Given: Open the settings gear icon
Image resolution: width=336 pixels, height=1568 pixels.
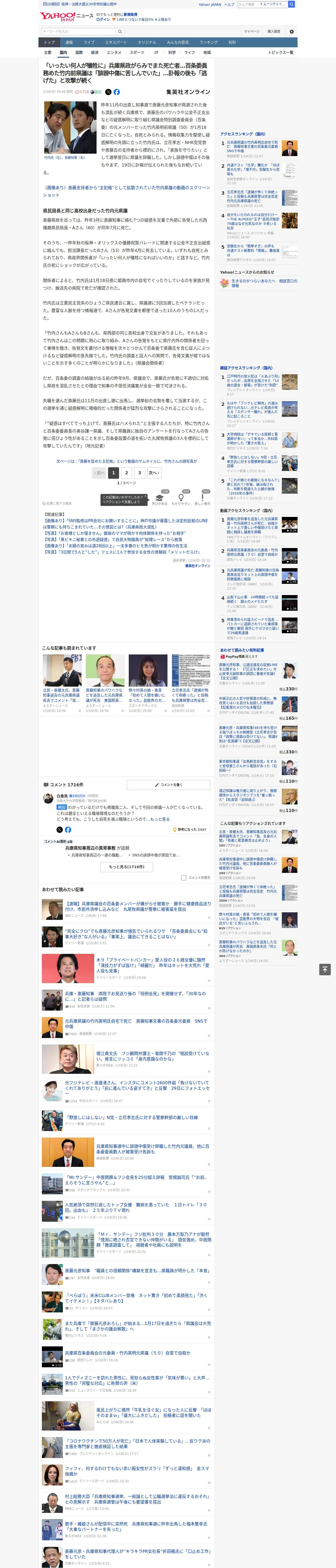Looking at the screenshot, I should [x=291, y=32].
